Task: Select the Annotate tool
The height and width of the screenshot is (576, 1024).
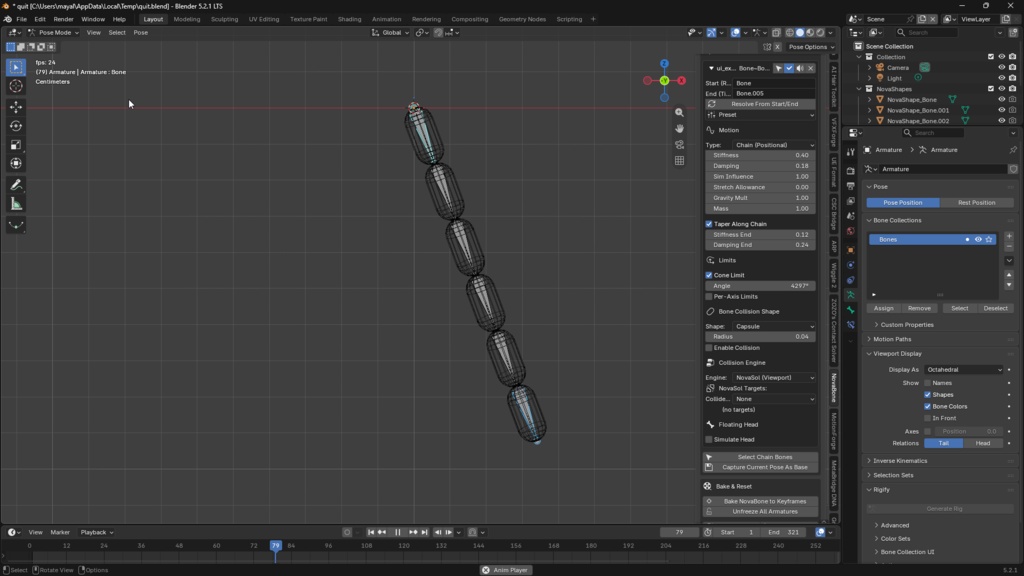Action: (x=16, y=185)
